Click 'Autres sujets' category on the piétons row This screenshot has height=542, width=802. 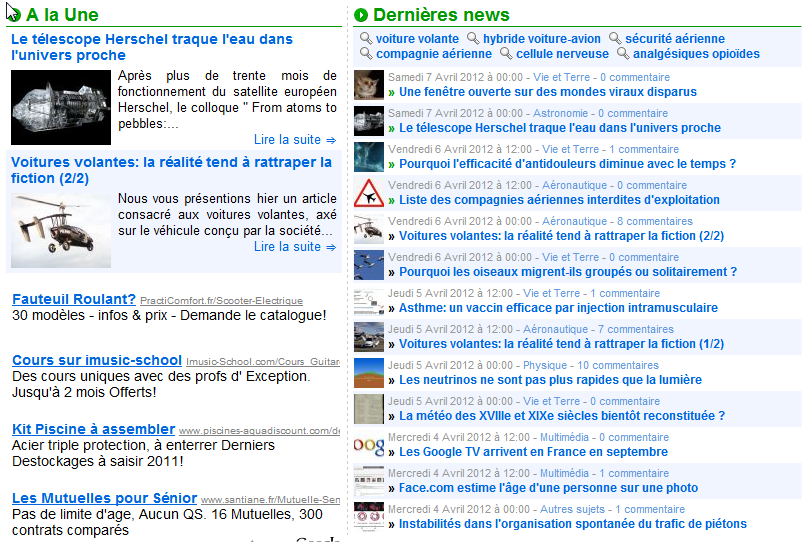pos(572,509)
